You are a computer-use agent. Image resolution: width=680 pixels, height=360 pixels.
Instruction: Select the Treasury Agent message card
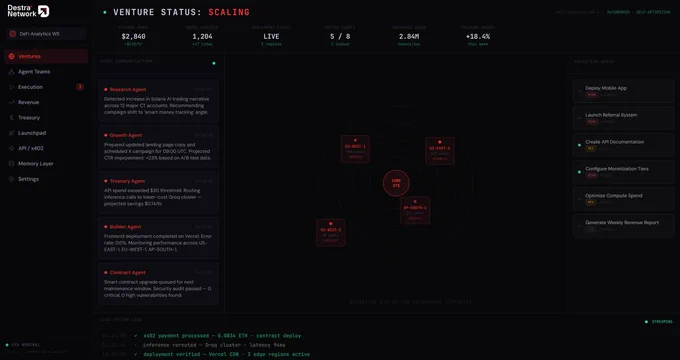[158, 192]
